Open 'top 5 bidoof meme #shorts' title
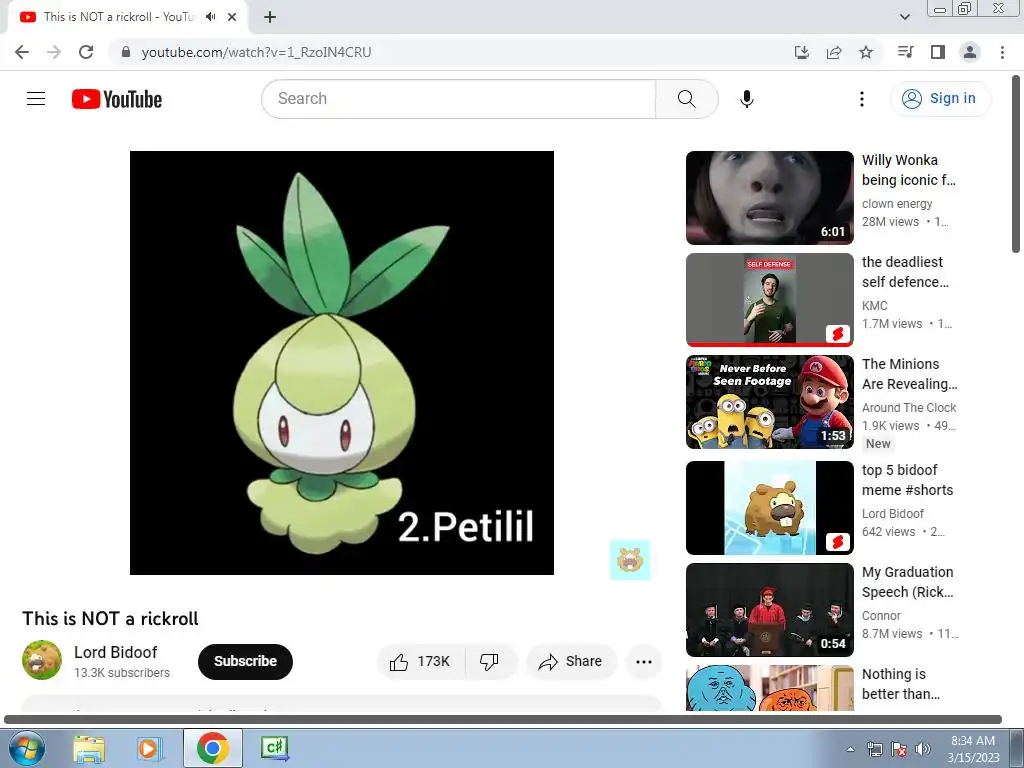Screen dimensions: 1024x768 tap(907, 480)
